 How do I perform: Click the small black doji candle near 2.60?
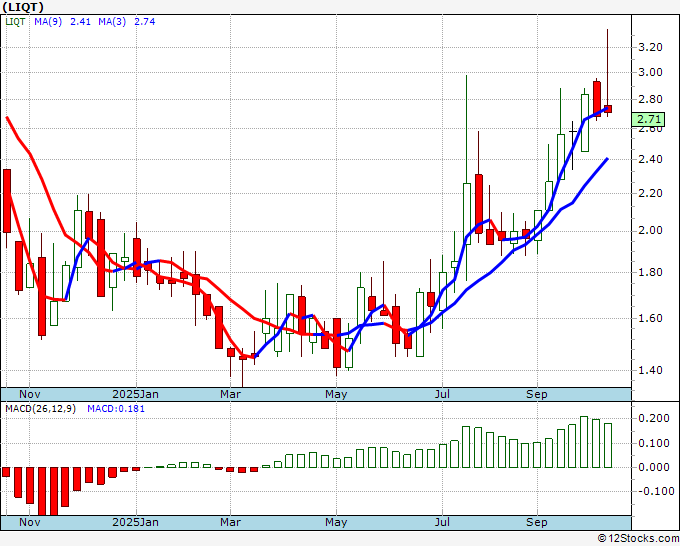[x=572, y=131]
